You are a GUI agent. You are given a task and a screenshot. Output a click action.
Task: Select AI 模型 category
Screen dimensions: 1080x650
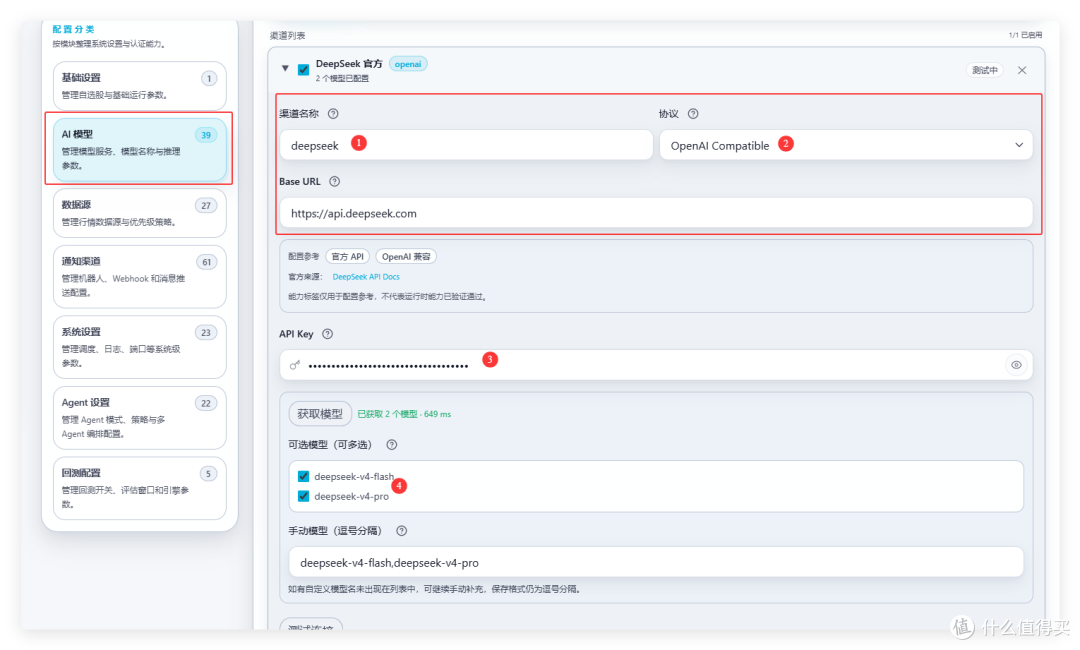(x=140, y=149)
